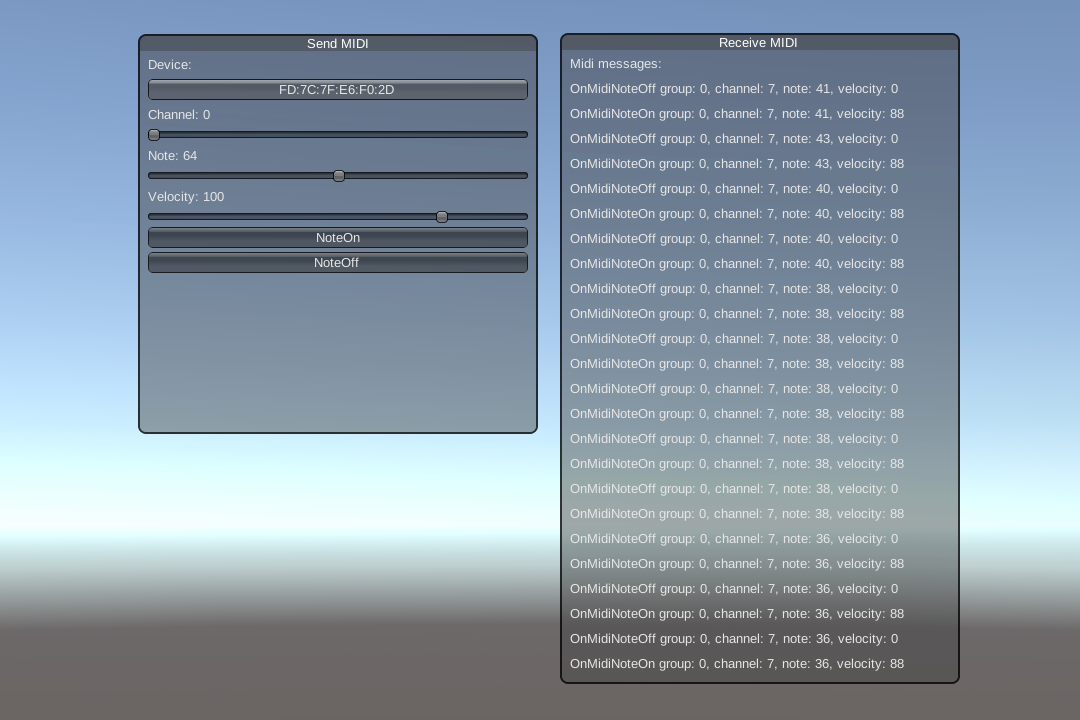Select the bottom OnMidiNoteOn note 36 message
This screenshot has width=1080, height=720.
737,663
